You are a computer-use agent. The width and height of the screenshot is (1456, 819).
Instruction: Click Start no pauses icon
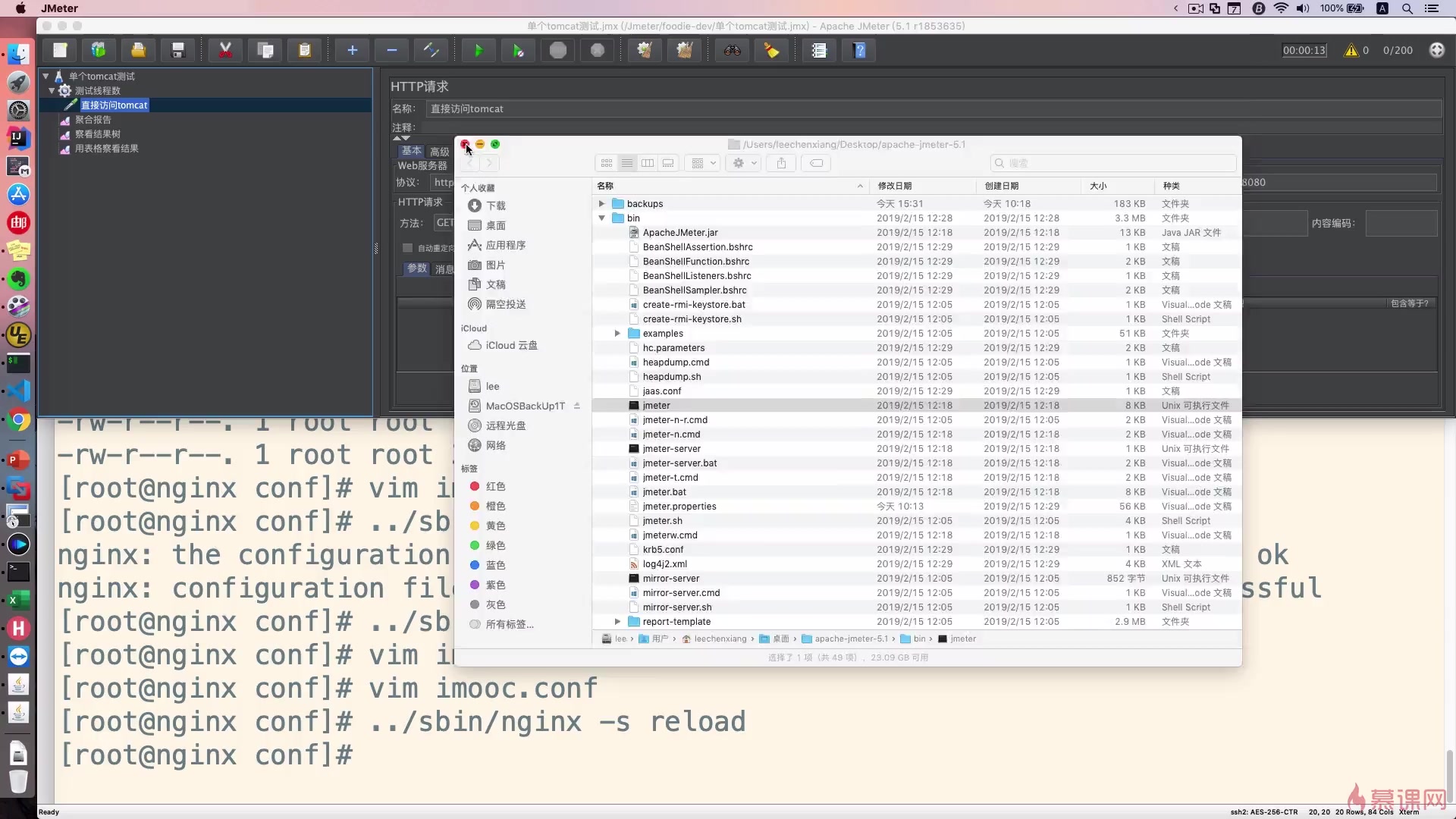[x=518, y=50]
